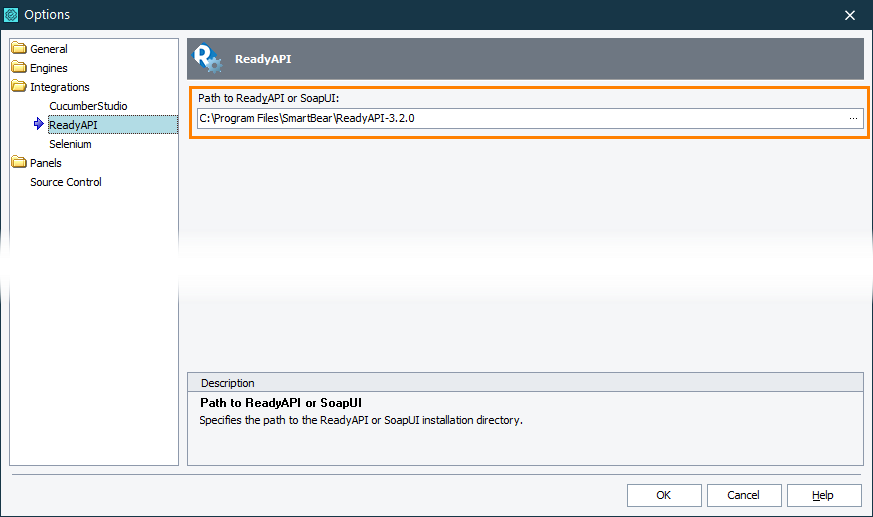Click the Options window title icon
873x517 pixels.
pyautogui.click(x=12, y=15)
